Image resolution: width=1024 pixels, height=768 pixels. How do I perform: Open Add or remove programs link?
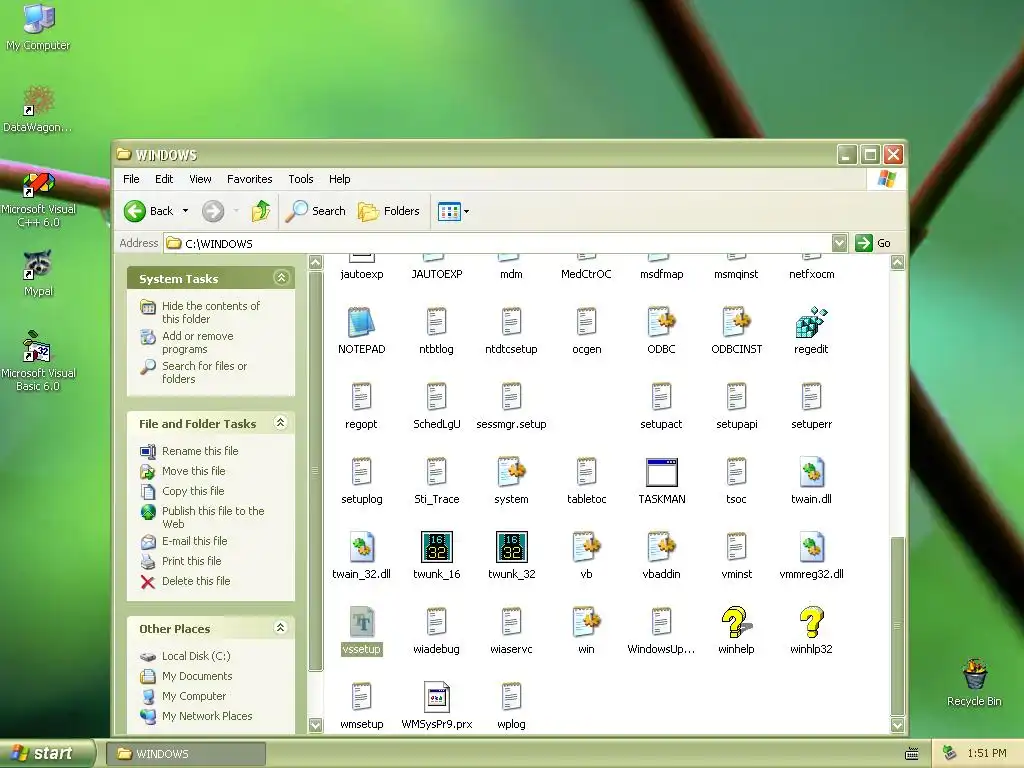point(197,342)
